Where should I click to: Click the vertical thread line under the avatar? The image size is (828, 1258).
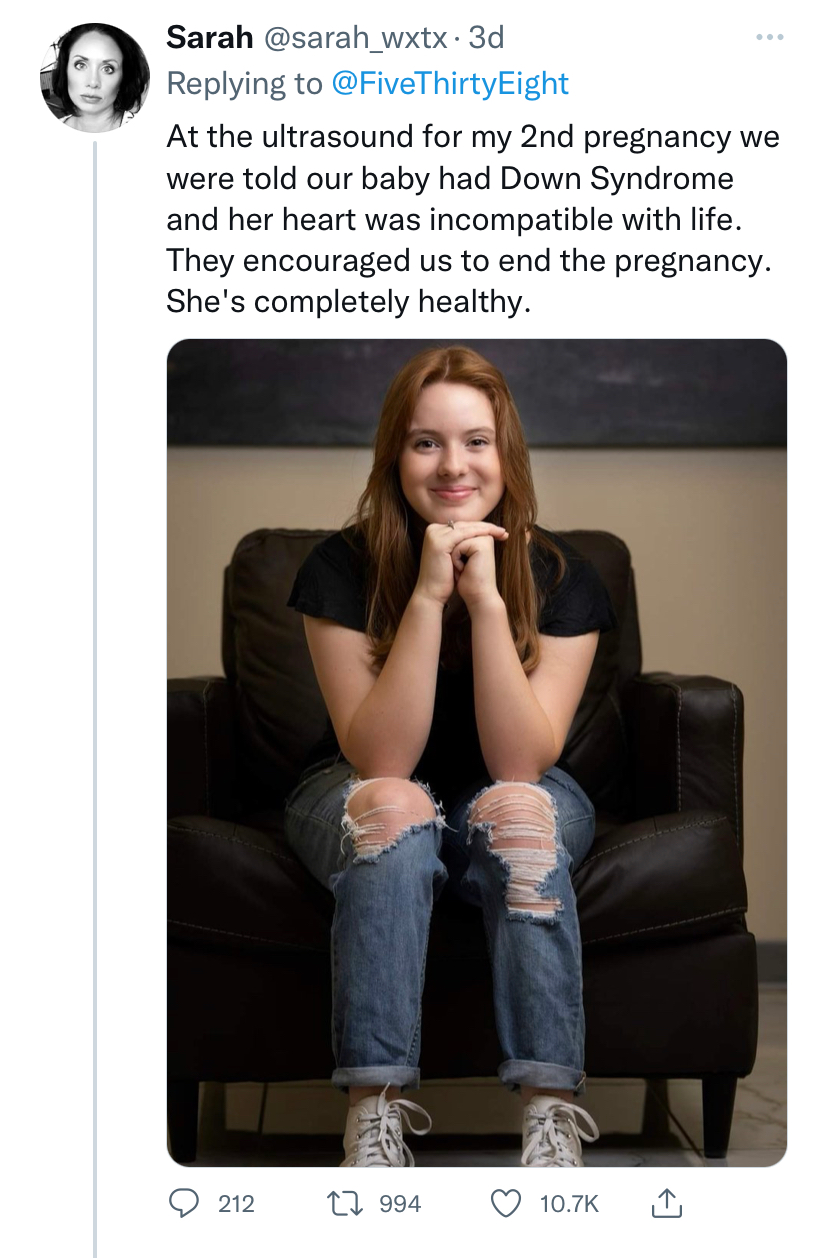point(95,700)
